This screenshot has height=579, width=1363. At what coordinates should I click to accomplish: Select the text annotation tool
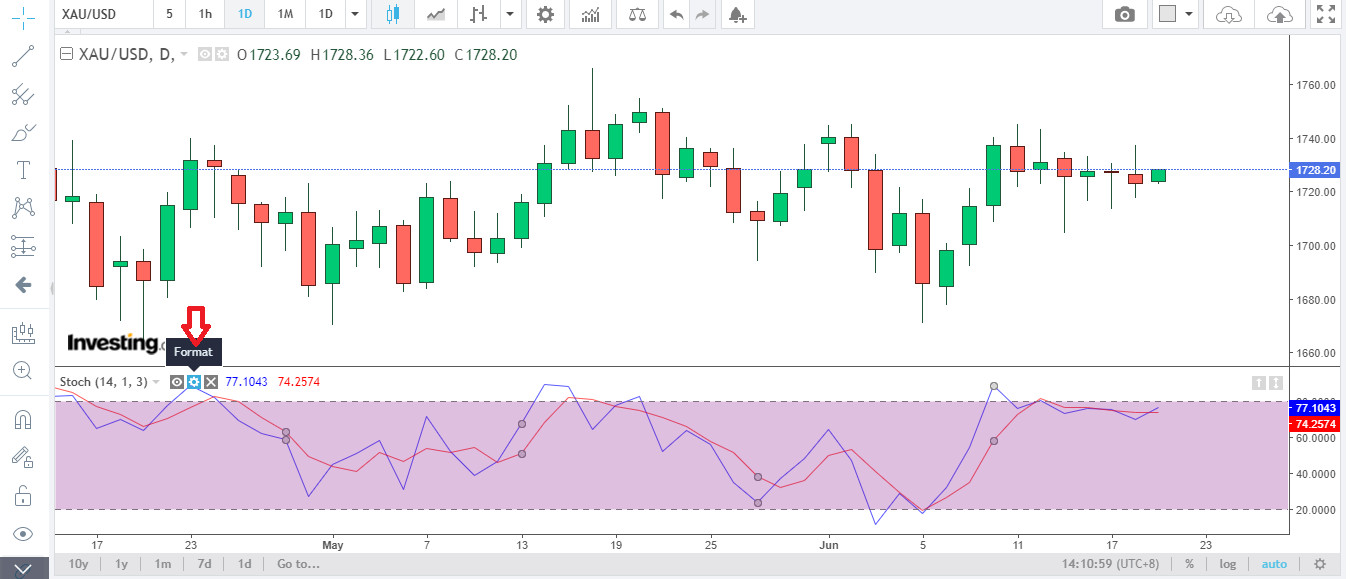pos(23,171)
